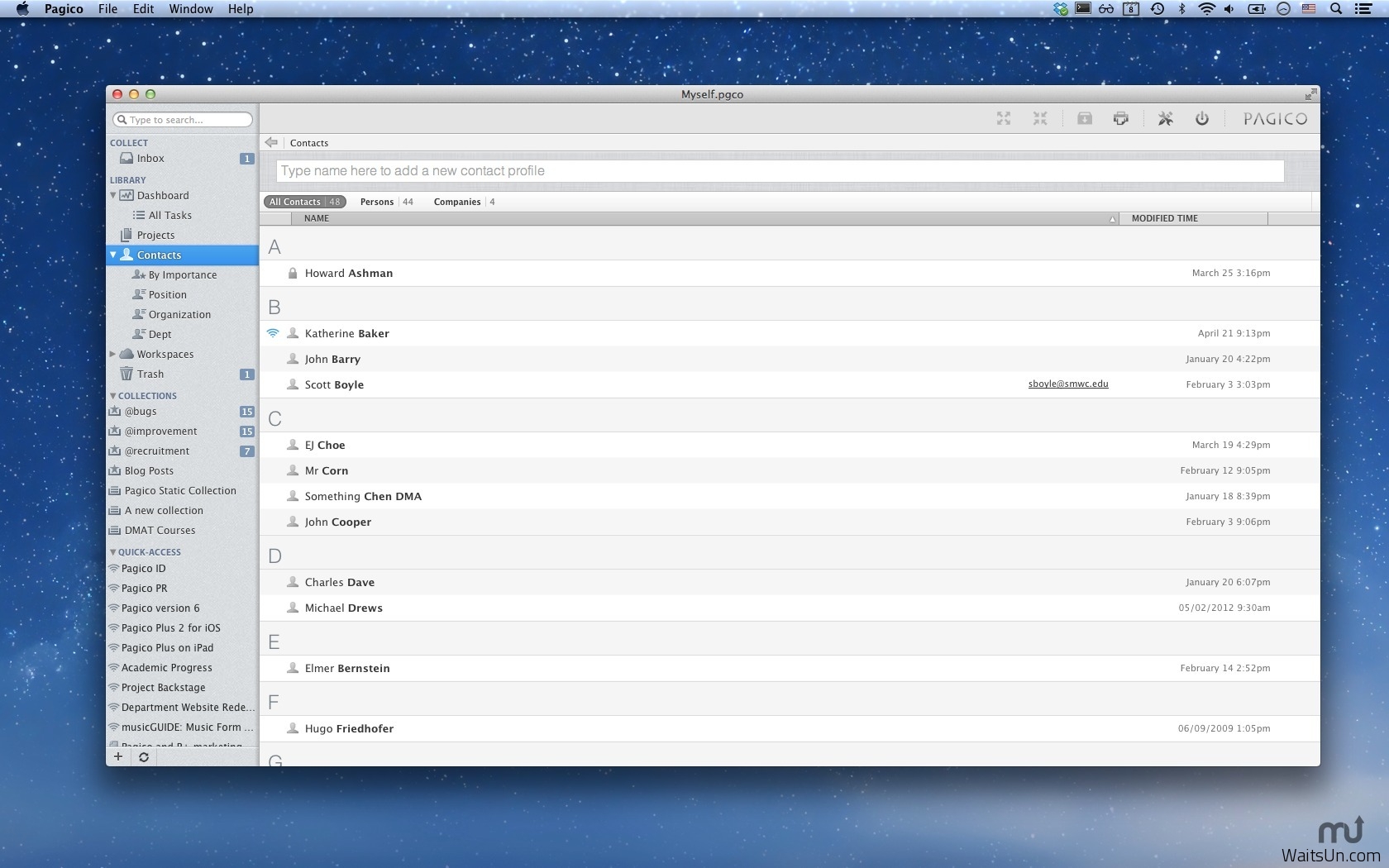Viewport: 1389px width, 868px height.
Task: Click the plus button at sidebar bottom
Action: [x=118, y=756]
